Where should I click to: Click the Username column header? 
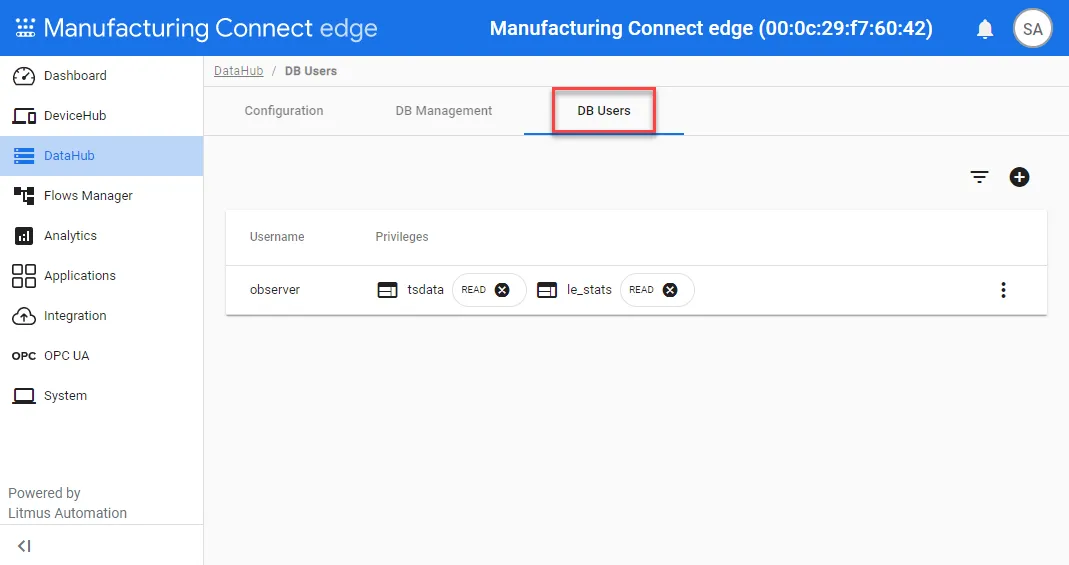(x=277, y=236)
